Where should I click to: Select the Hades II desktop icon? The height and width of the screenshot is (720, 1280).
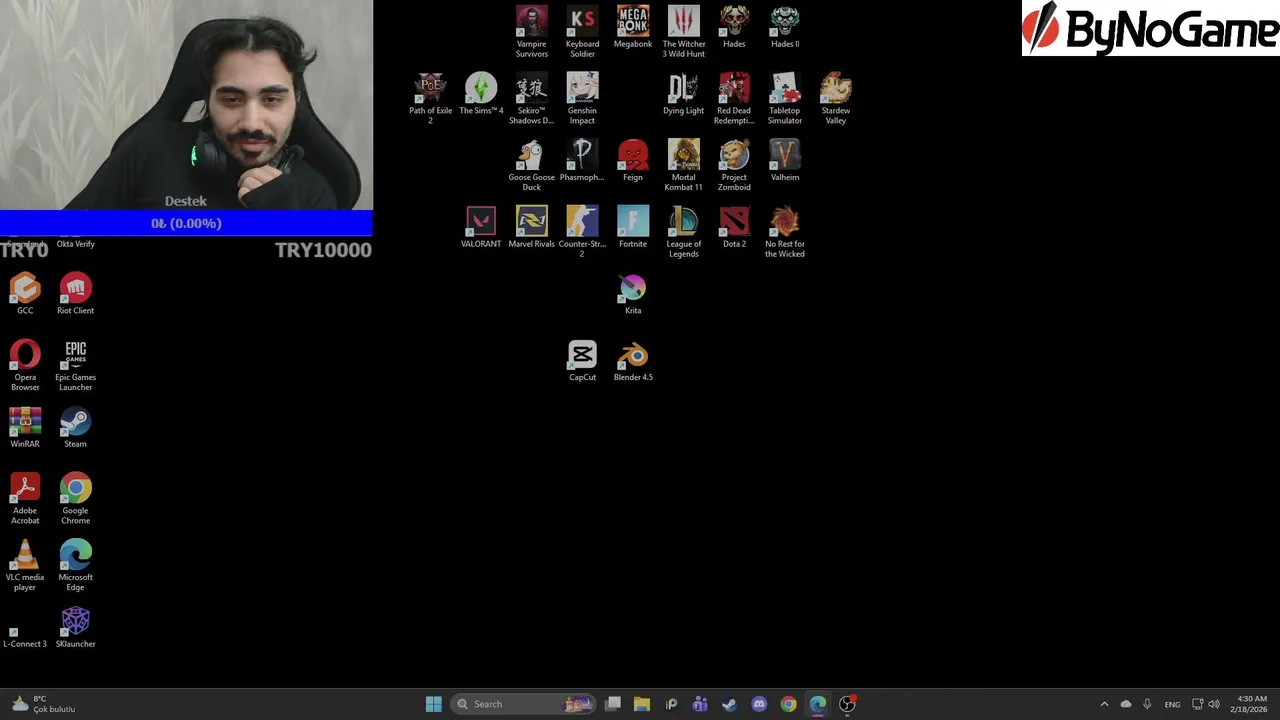(785, 27)
